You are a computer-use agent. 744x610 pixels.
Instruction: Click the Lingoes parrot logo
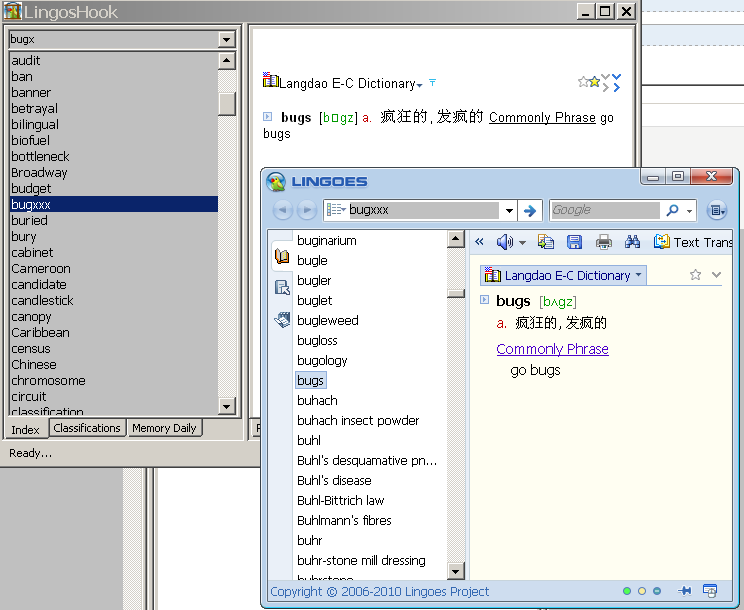click(x=276, y=182)
